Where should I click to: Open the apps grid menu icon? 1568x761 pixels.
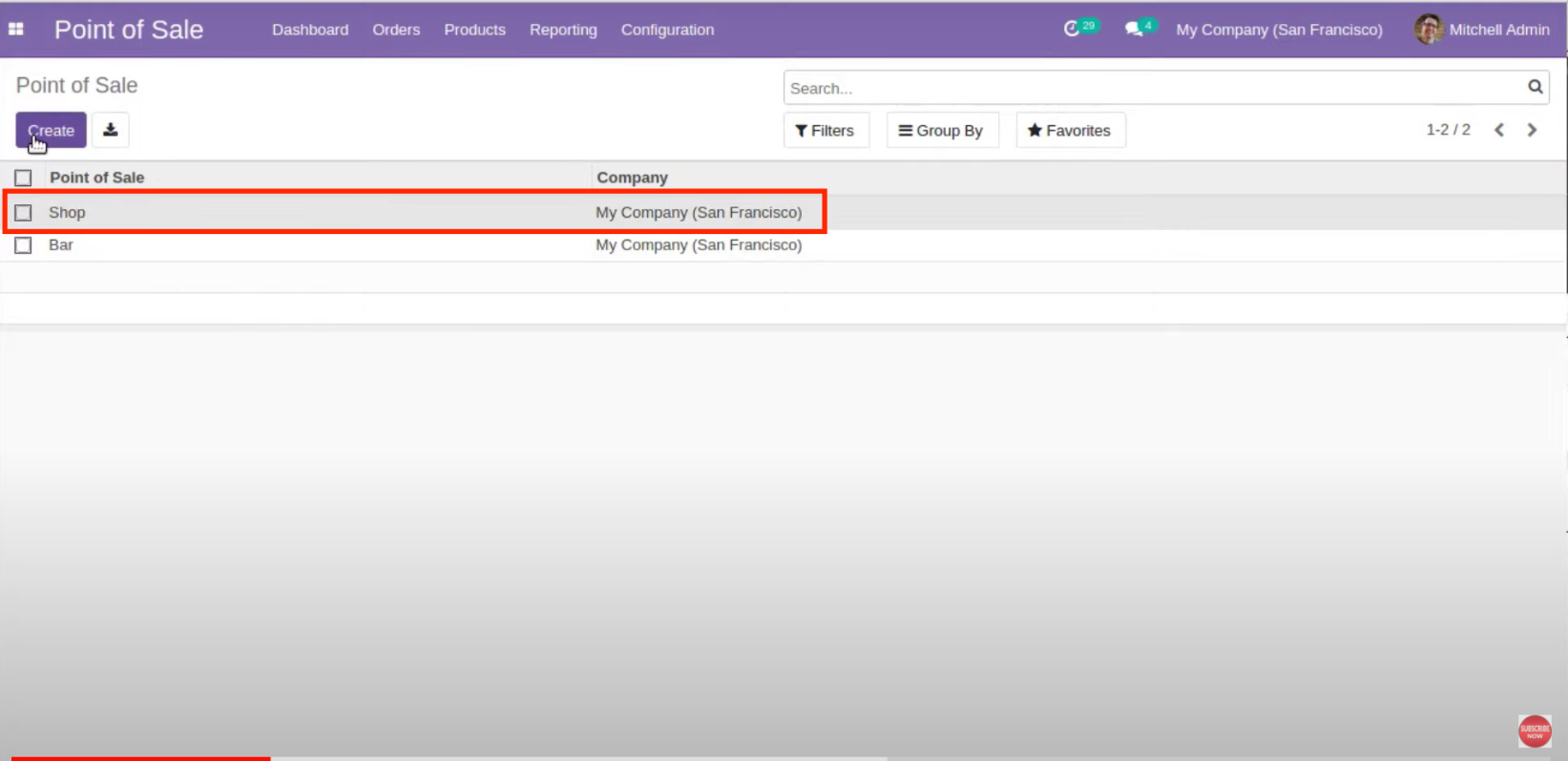click(16, 29)
